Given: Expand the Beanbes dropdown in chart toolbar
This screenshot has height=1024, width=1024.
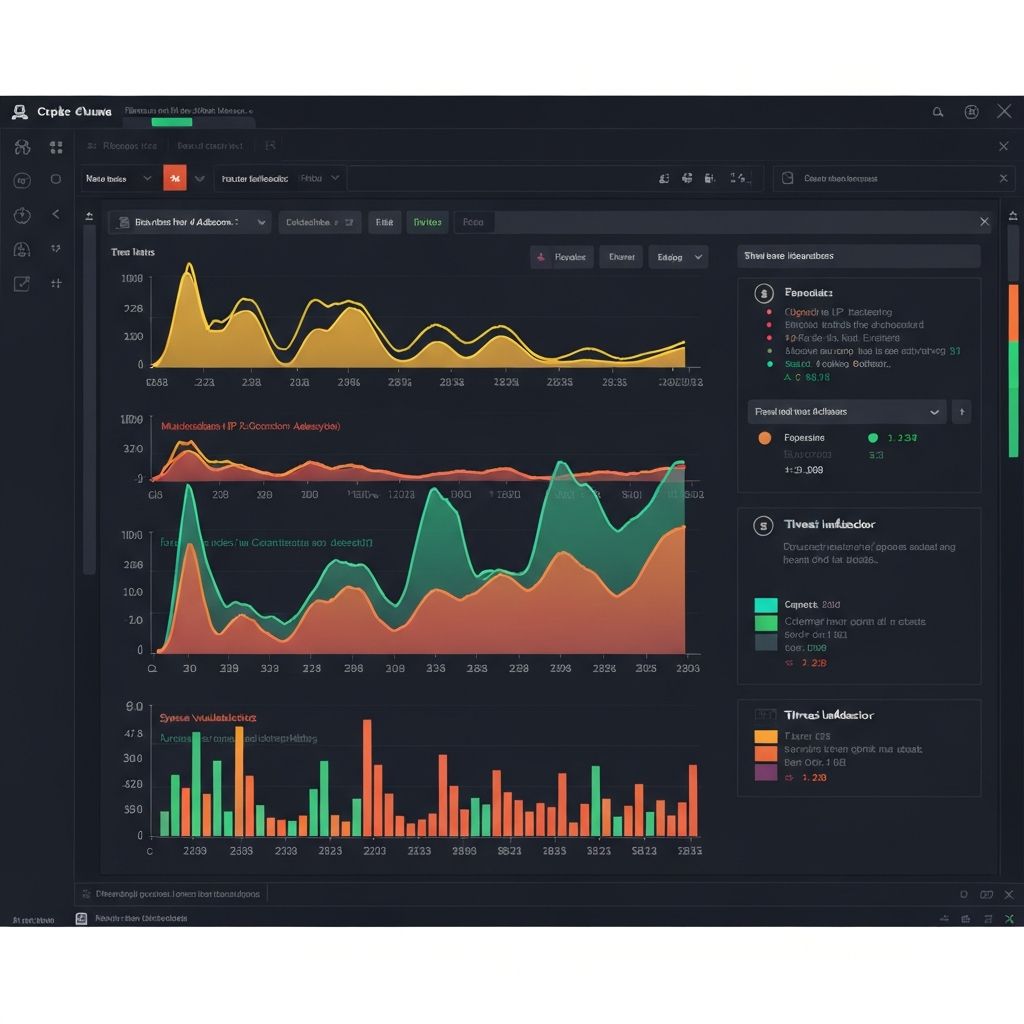Looking at the screenshot, I should point(189,222).
